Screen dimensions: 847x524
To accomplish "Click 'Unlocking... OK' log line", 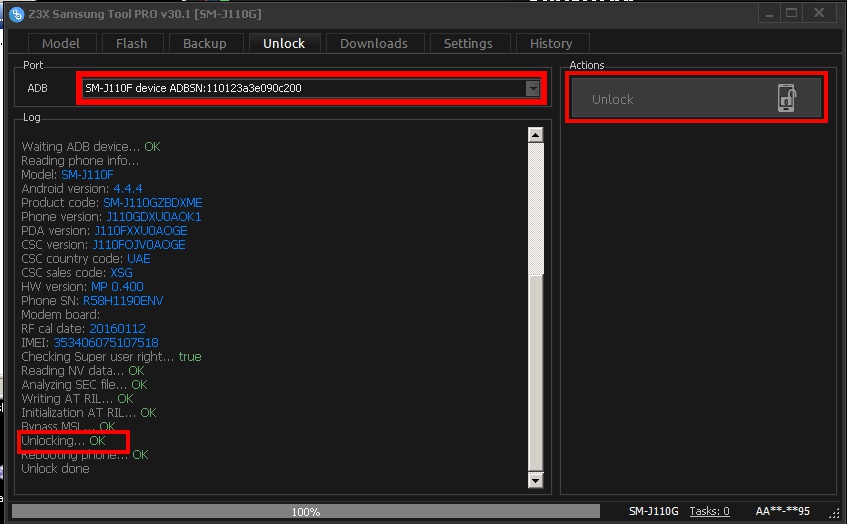I will coord(63,441).
